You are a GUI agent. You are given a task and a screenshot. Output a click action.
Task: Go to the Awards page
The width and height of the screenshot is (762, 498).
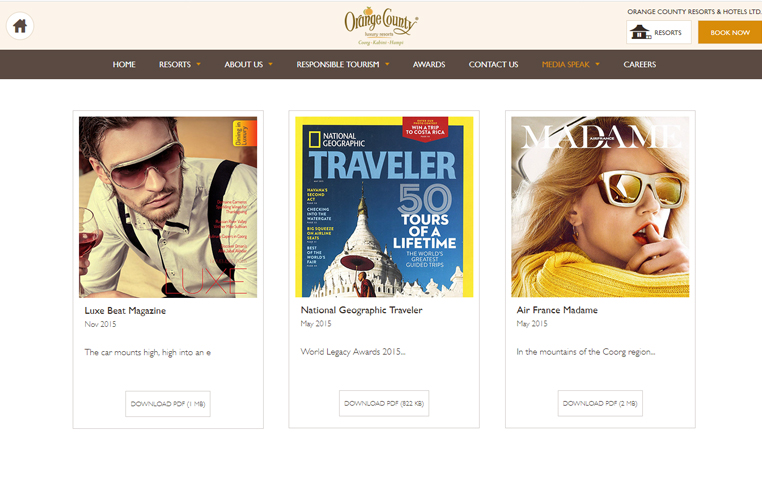tap(429, 64)
